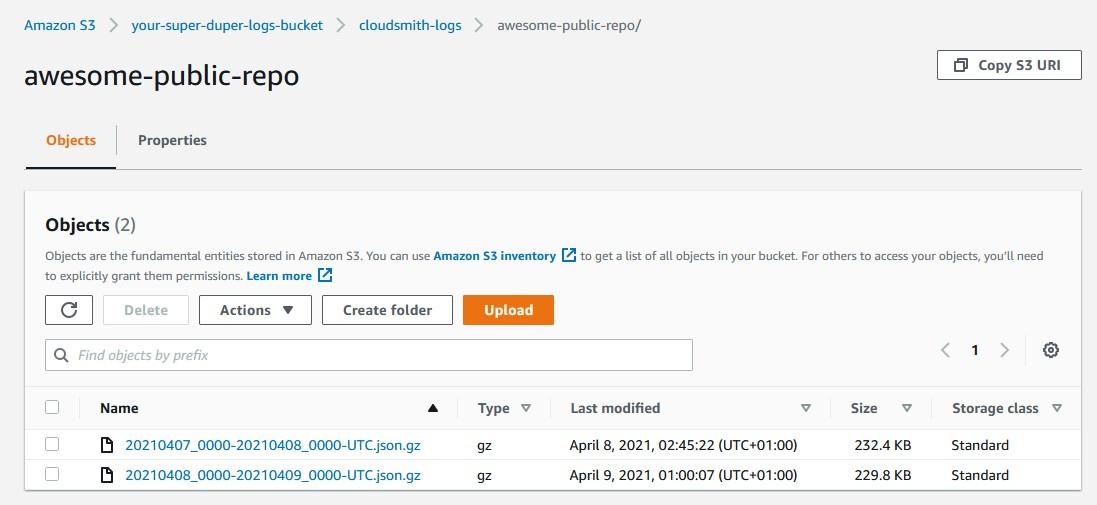
Task: Open the Learn more link
Action: [x=279, y=276]
